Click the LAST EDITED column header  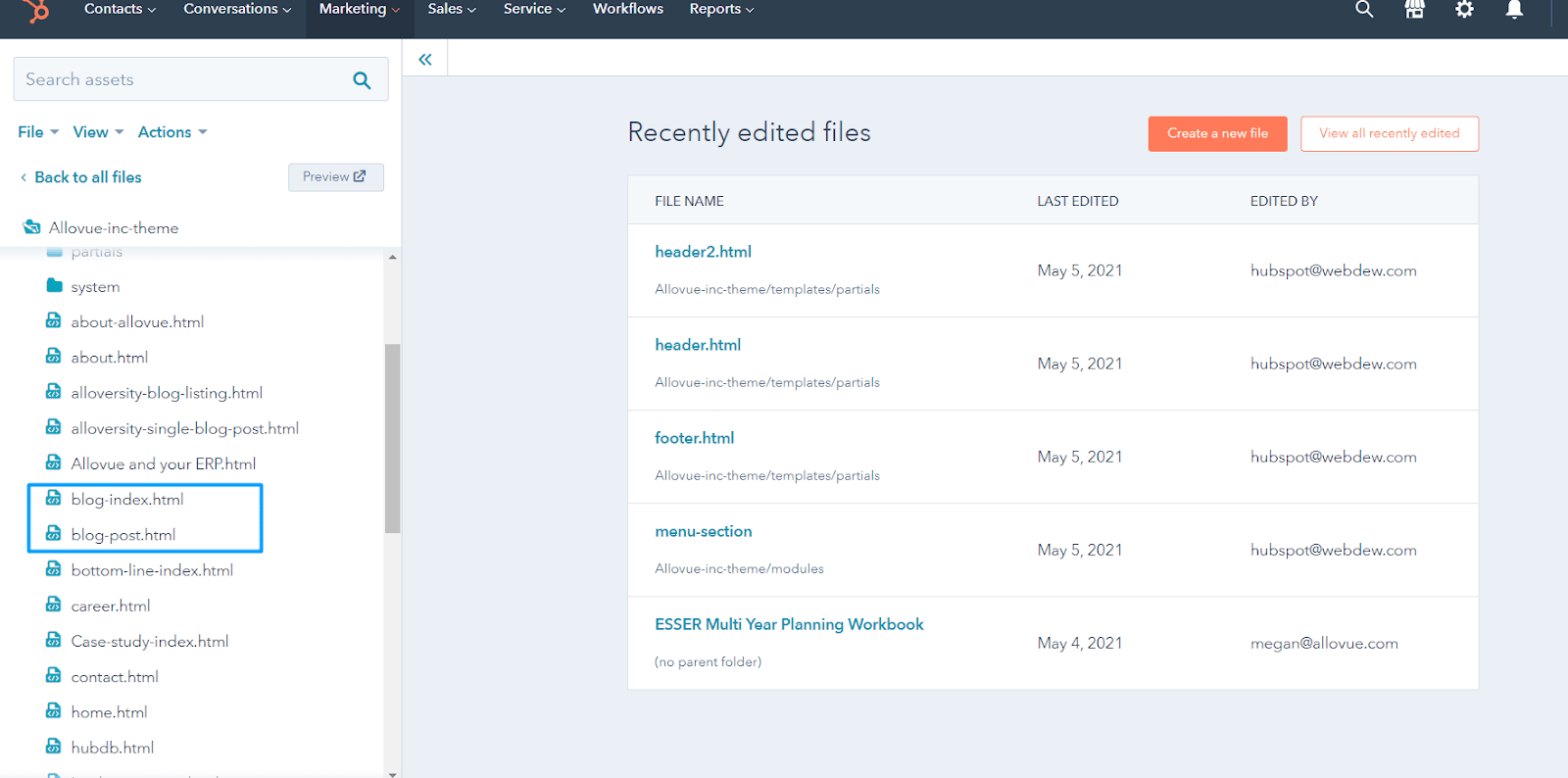(x=1078, y=201)
